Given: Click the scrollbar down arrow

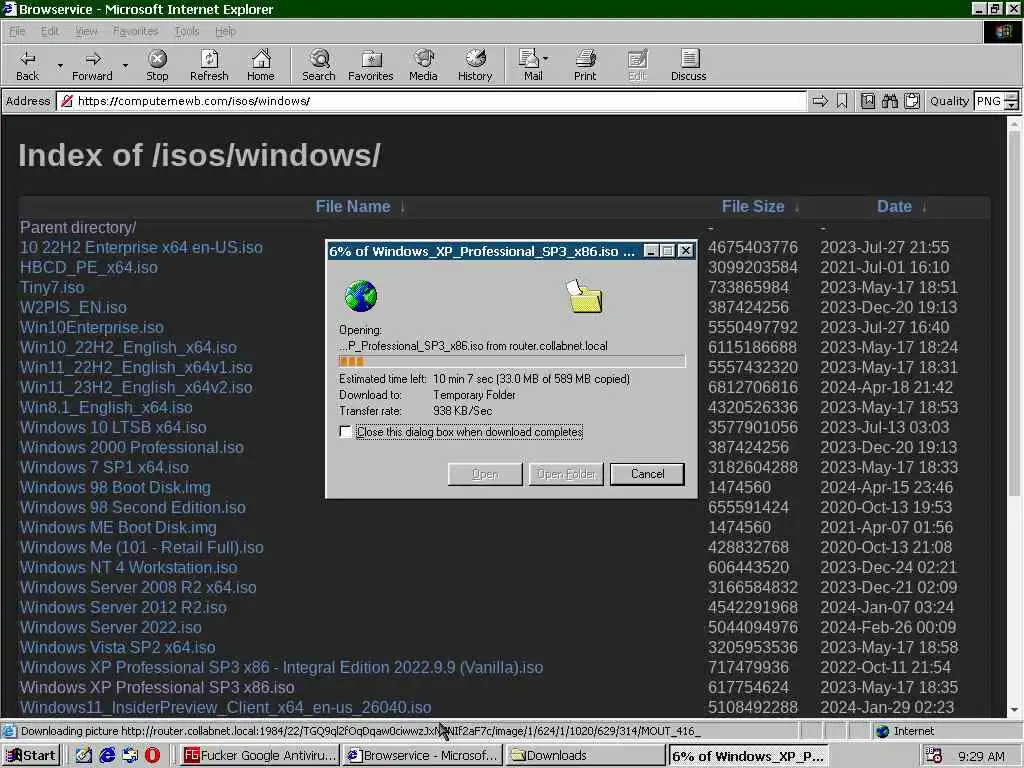Looking at the screenshot, I should (x=1014, y=710).
